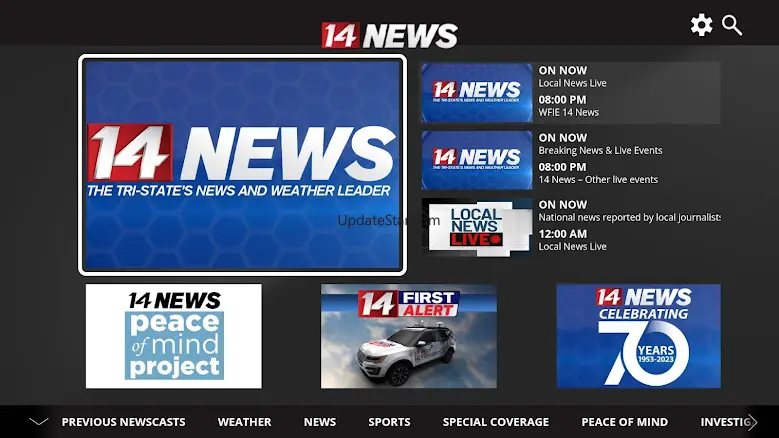Go to News category
The image size is (779, 438).
click(320, 422)
